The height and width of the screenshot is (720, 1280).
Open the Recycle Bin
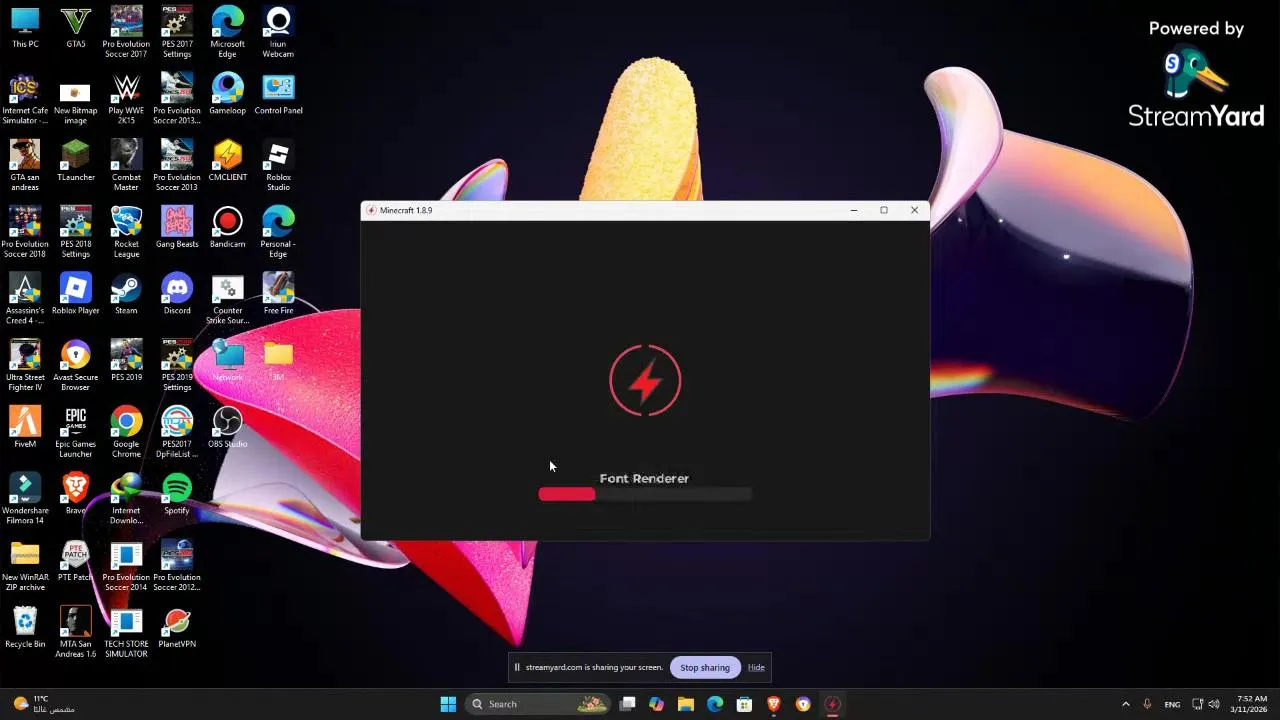point(25,627)
